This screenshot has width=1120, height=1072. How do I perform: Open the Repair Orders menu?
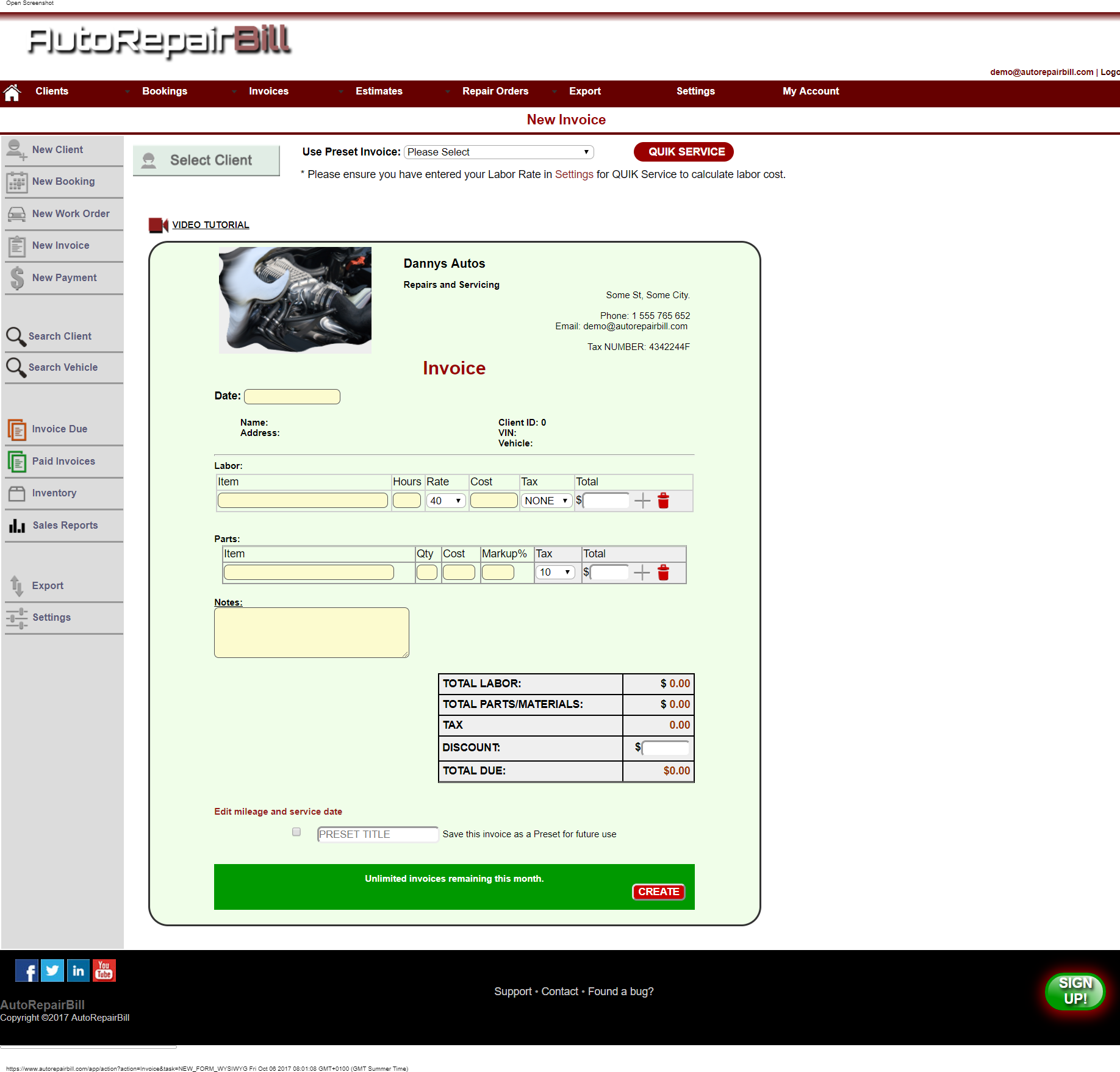pyautogui.click(x=495, y=91)
